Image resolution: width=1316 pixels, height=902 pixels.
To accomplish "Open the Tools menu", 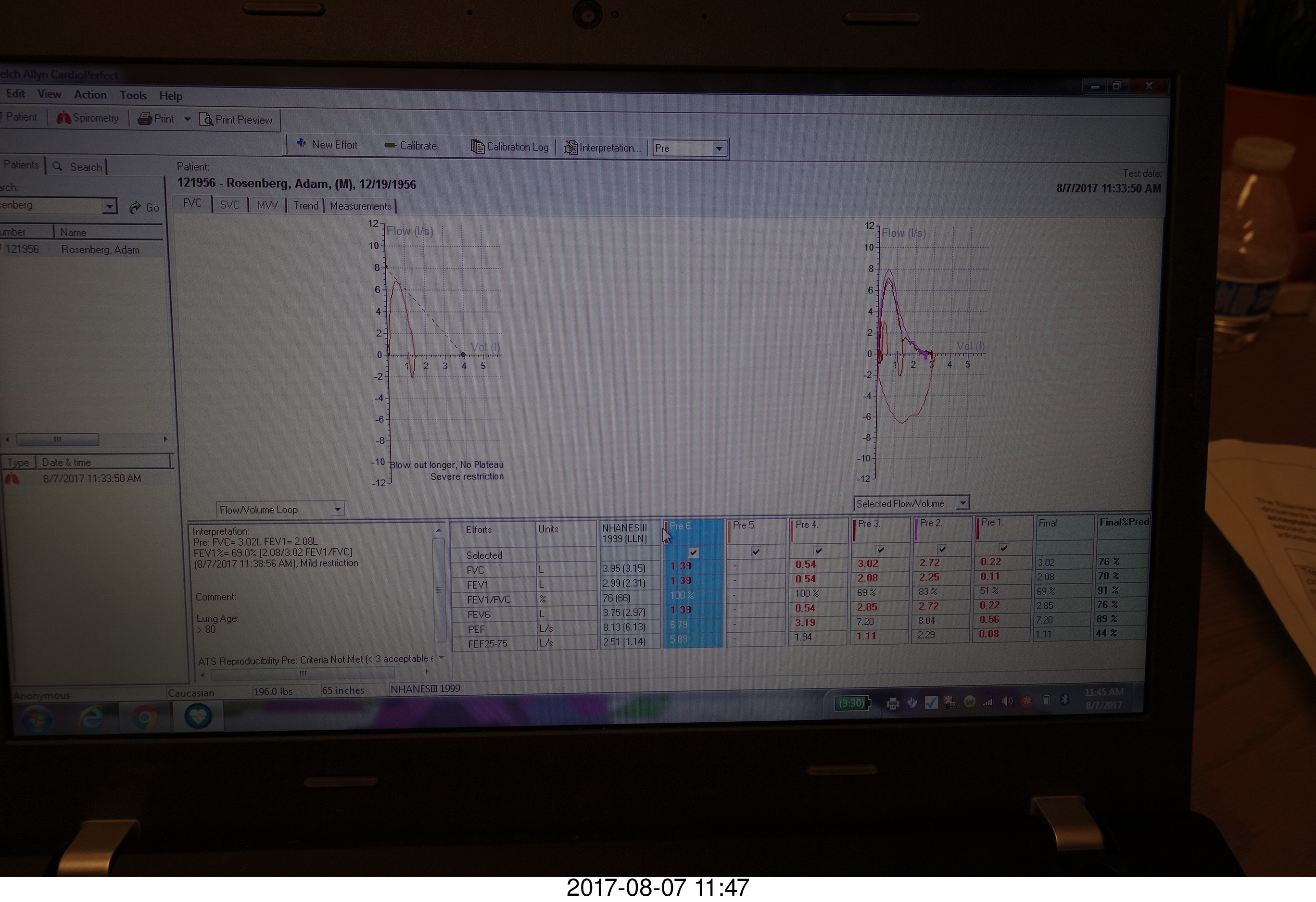I will tap(132, 95).
